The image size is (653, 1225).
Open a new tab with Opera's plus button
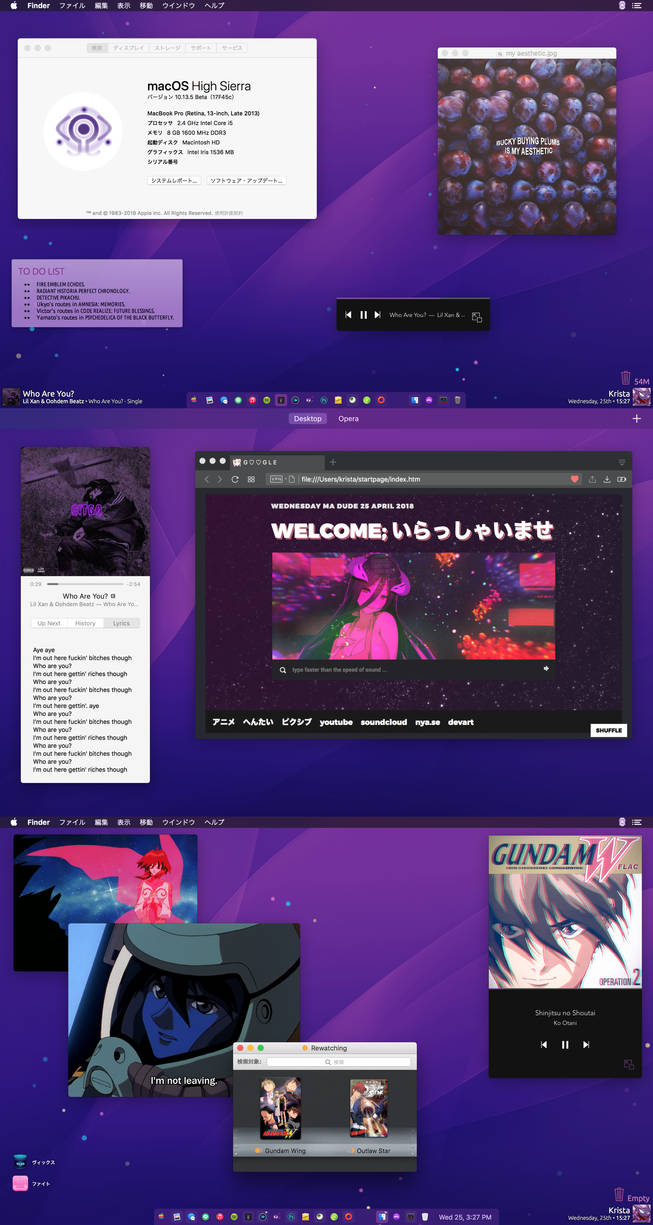[333, 462]
